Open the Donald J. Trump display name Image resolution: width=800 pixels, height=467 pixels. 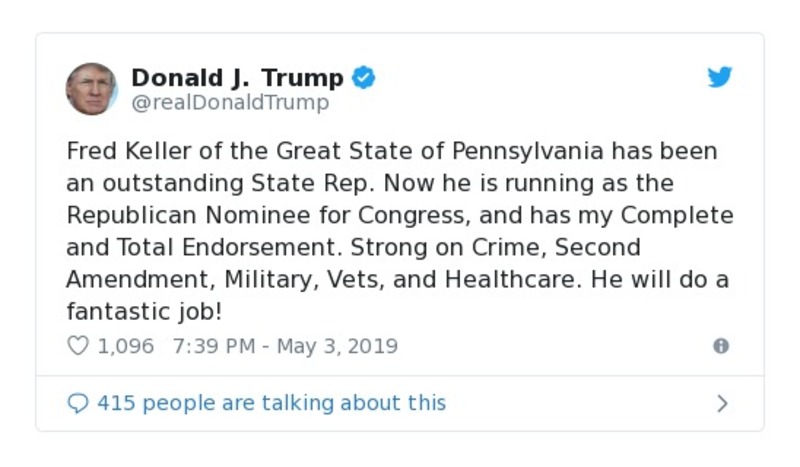(x=237, y=78)
